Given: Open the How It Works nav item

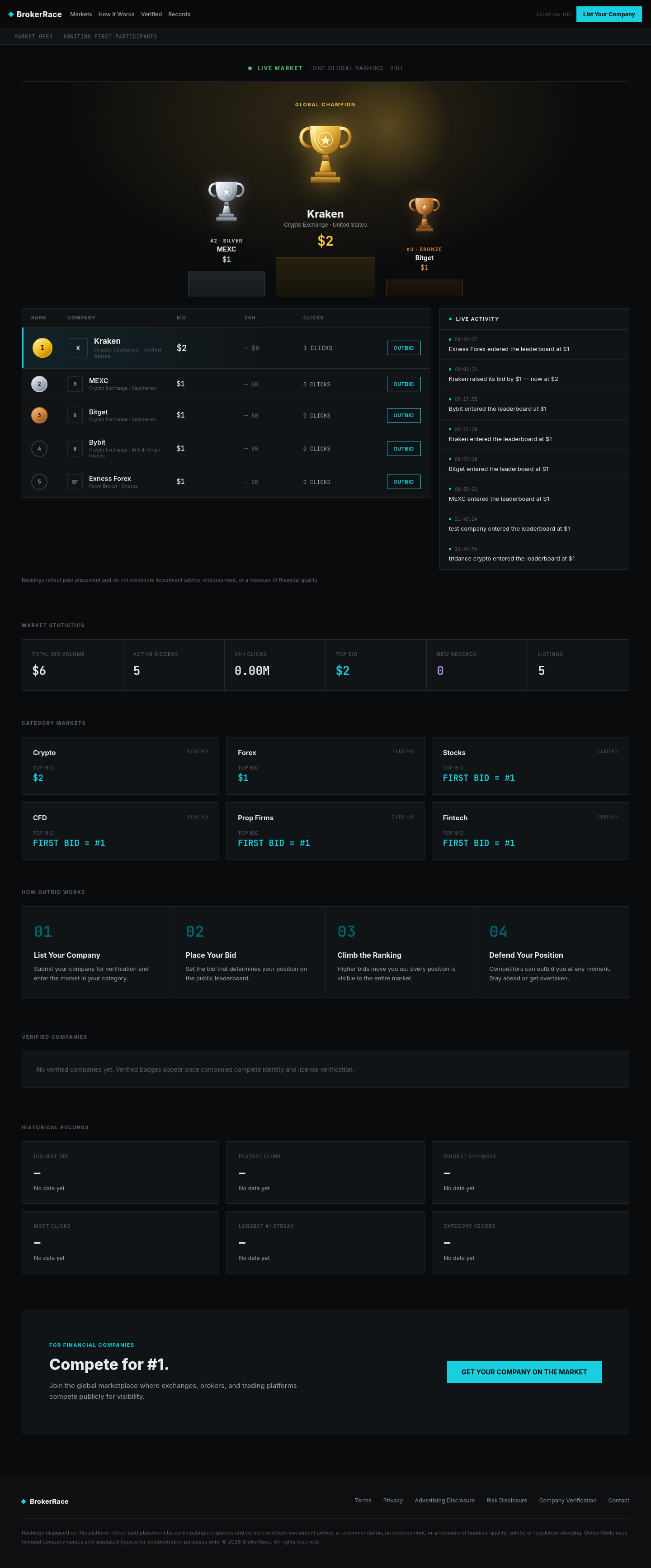Looking at the screenshot, I should (x=116, y=14).
